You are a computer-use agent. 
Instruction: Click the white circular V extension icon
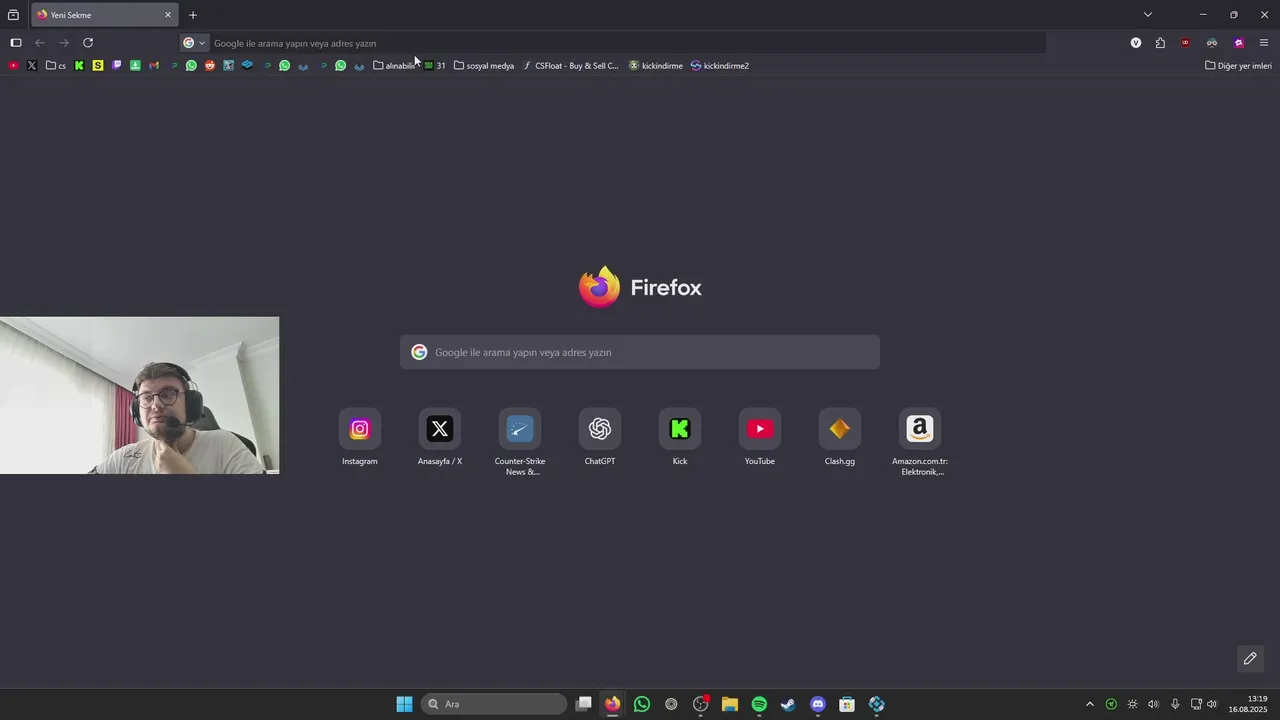click(x=1136, y=43)
